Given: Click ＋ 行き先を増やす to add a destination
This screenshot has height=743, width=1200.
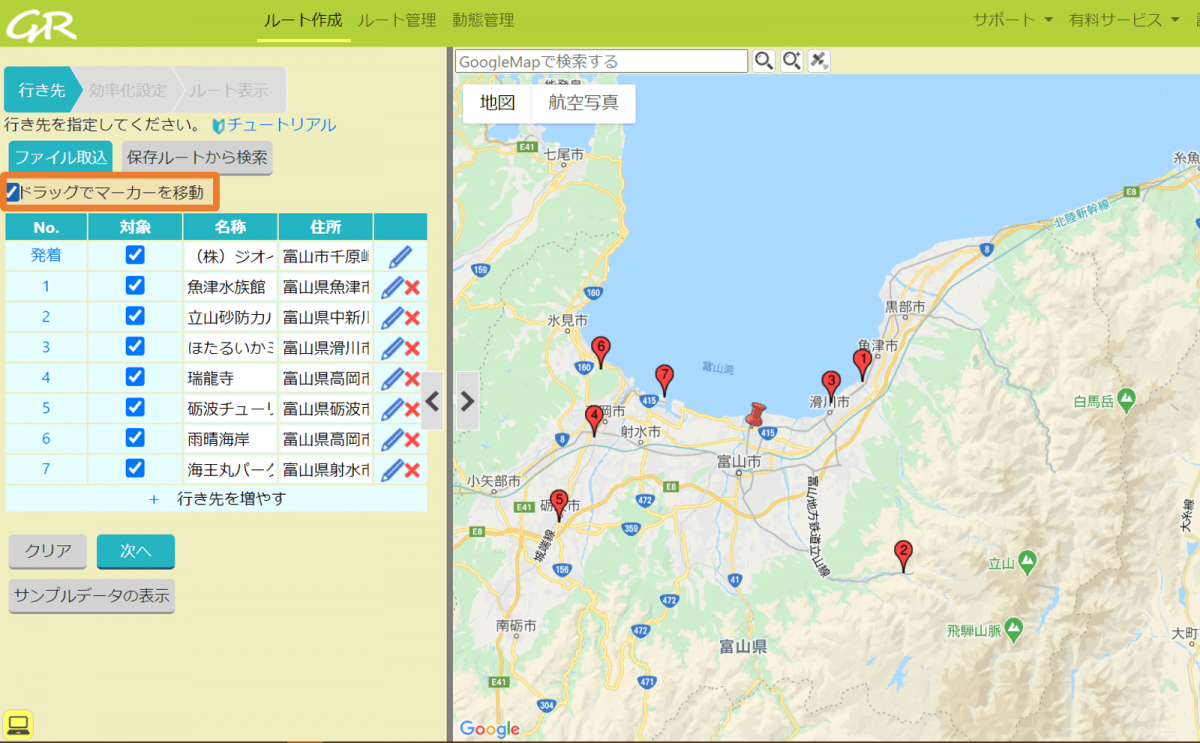Looking at the screenshot, I should tap(217, 498).
